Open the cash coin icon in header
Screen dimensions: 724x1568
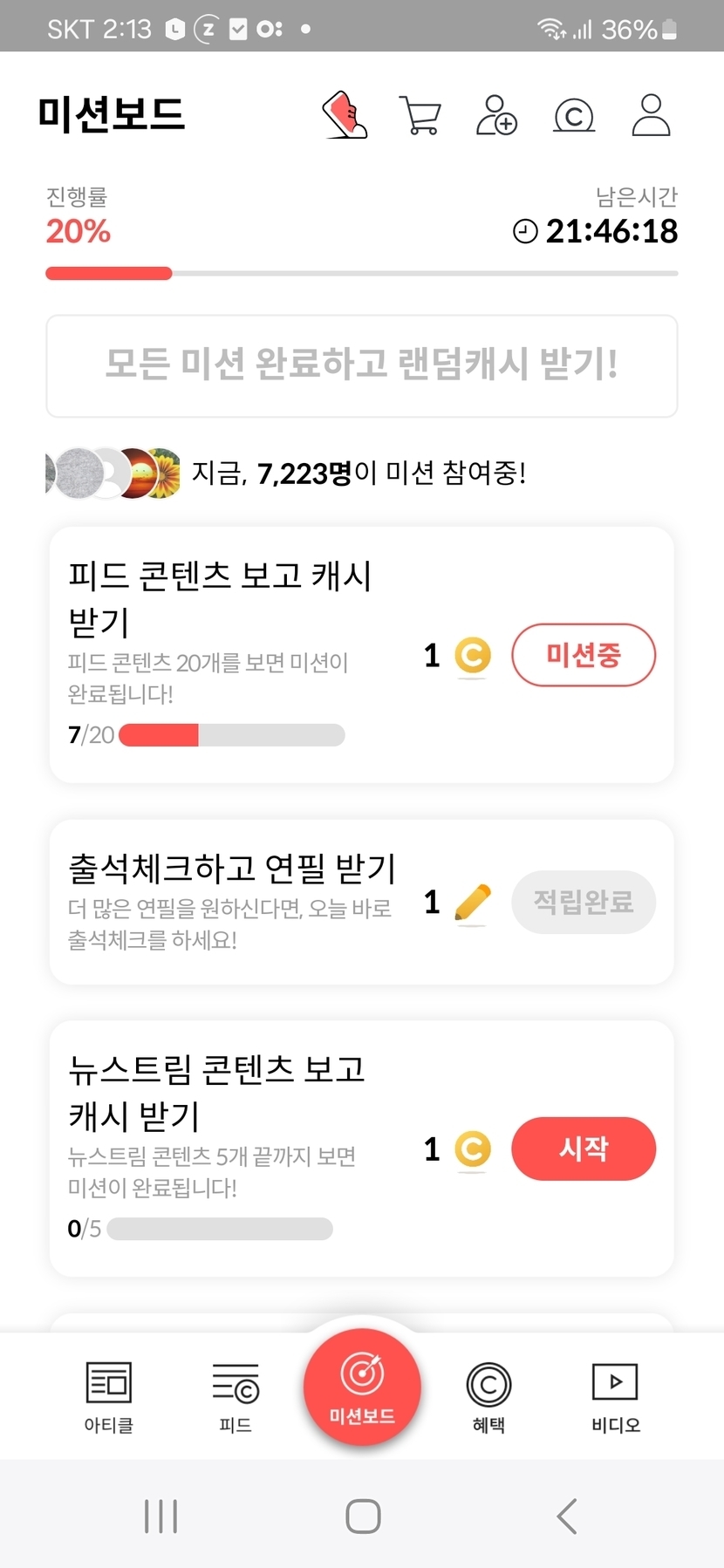574,115
